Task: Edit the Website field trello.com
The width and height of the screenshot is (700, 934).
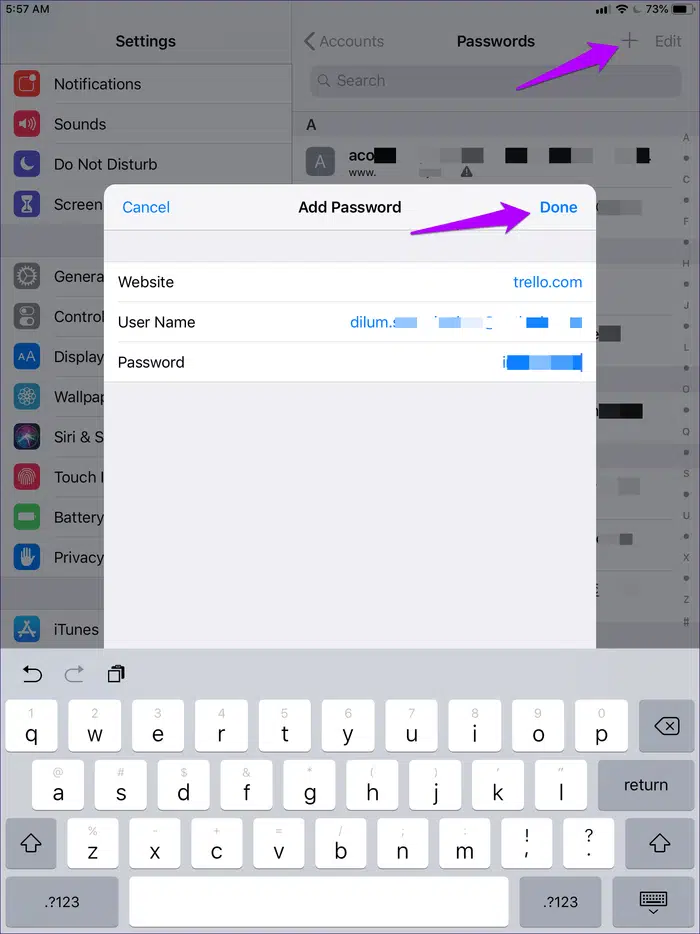Action: pyautogui.click(x=547, y=282)
